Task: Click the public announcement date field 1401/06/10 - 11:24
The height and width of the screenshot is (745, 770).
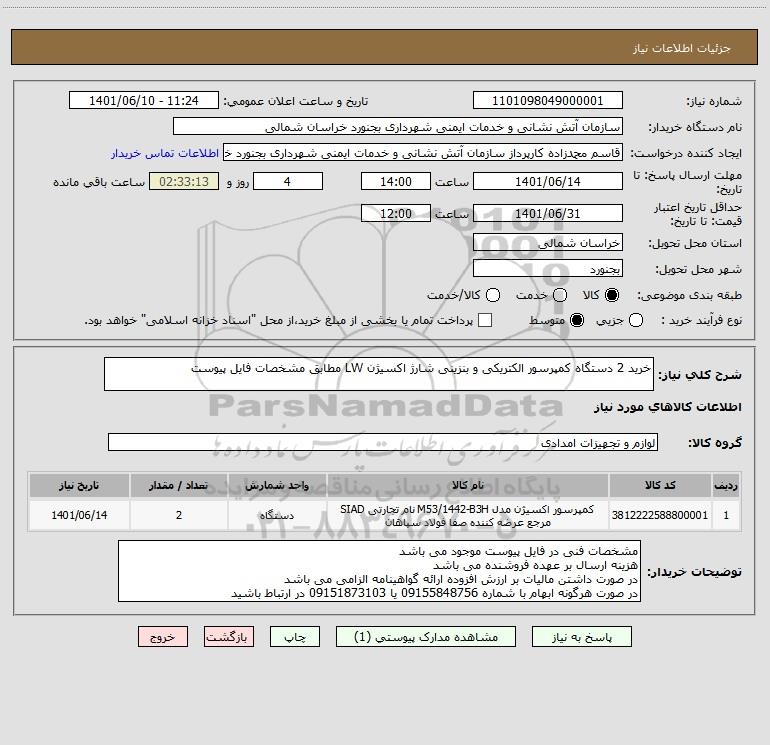Action: 144,100
